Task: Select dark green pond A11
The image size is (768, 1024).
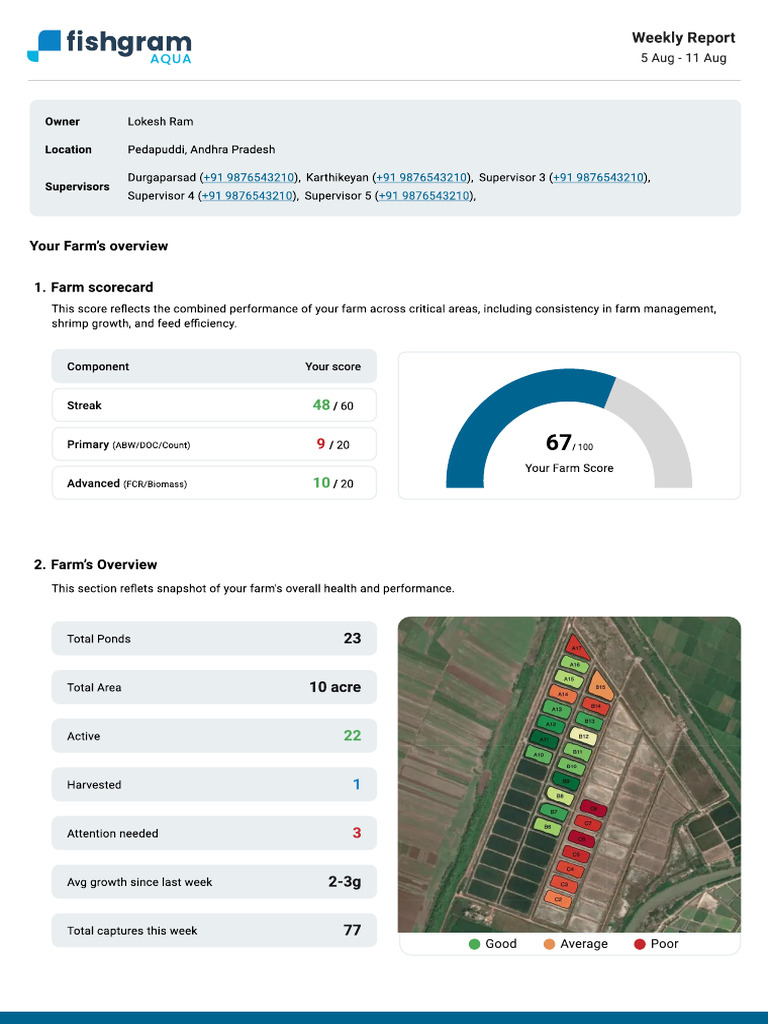Action: [544, 739]
